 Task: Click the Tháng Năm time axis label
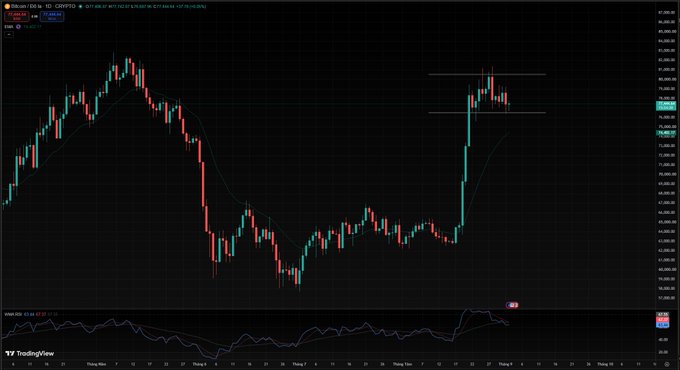tap(96, 364)
